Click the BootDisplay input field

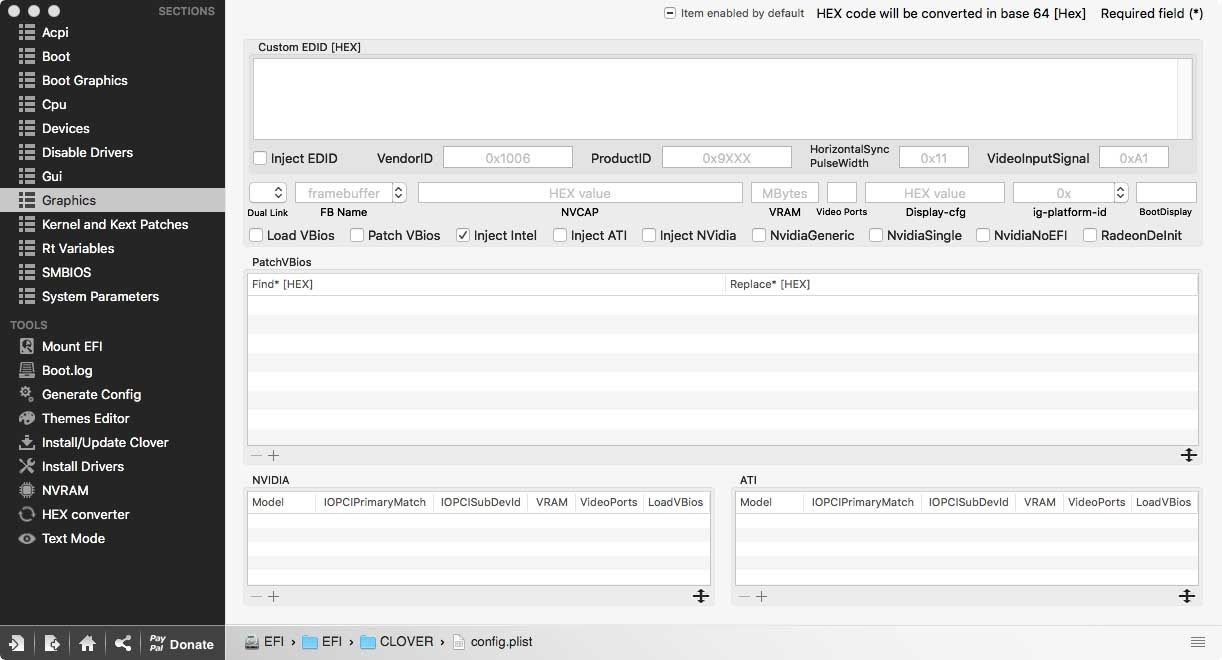coord(1166,192)
